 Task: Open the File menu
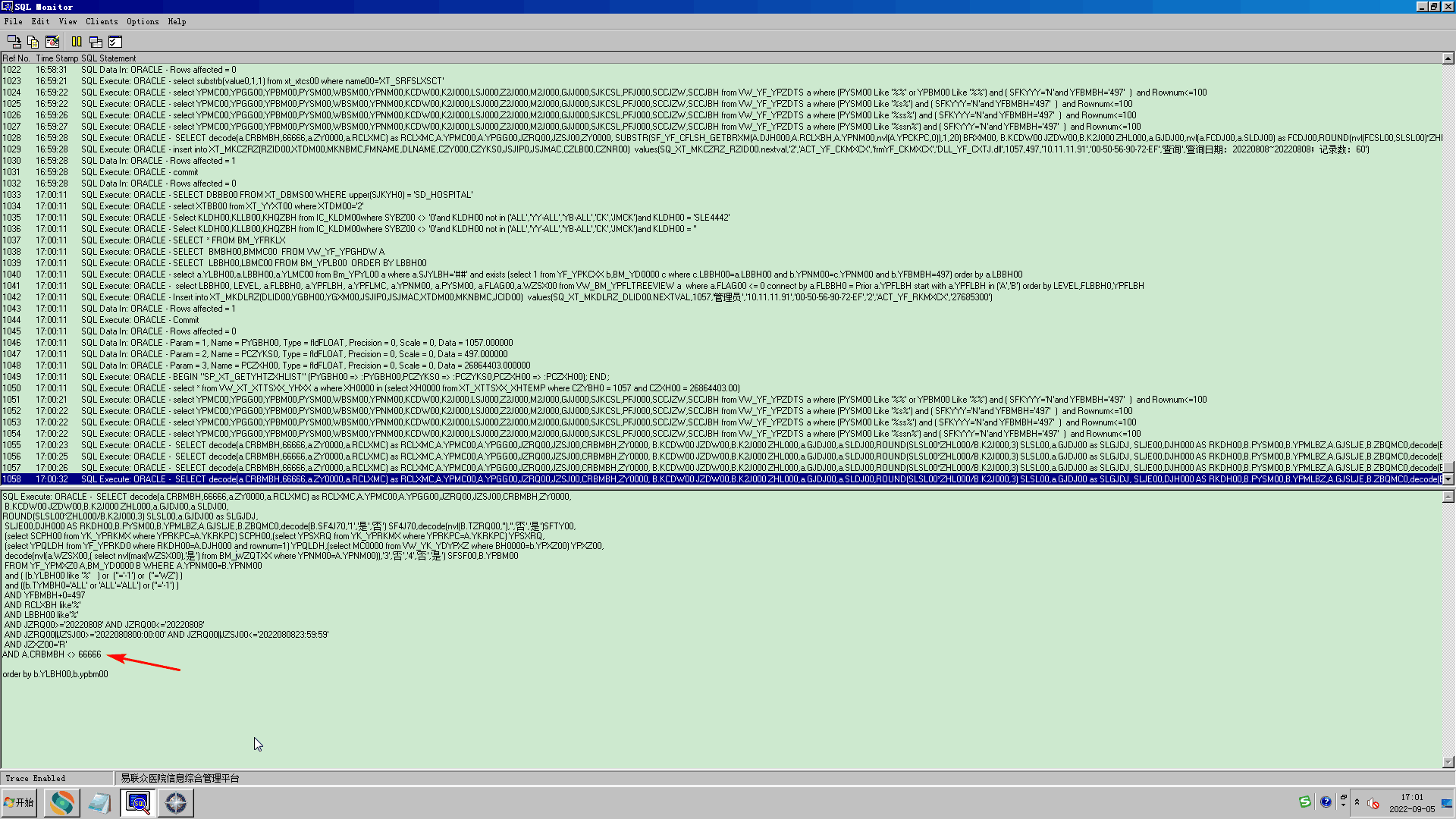click(x=13, y=21)
